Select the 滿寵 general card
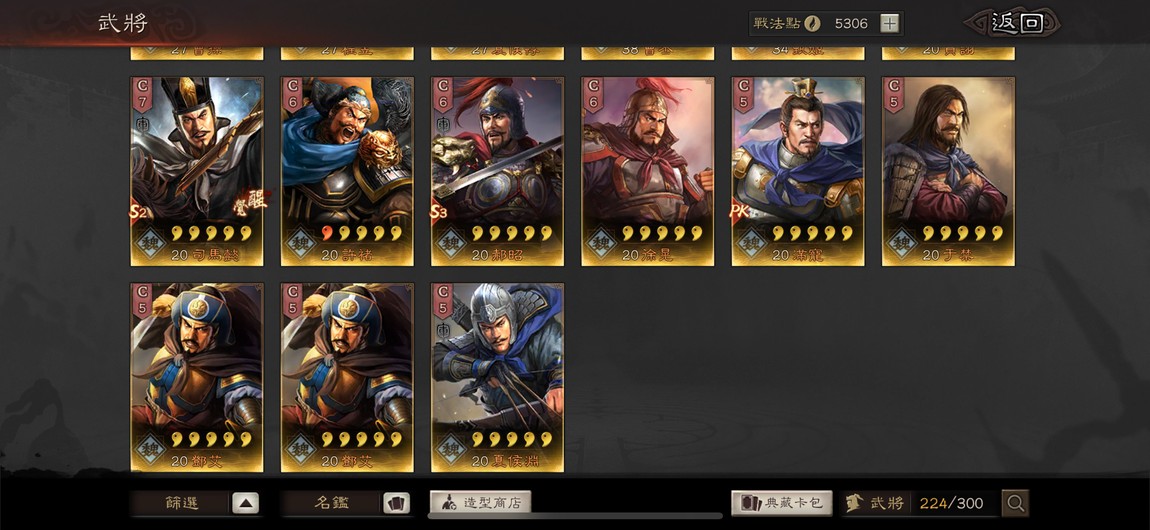This screenshot has width=1150, height=530. coord(798,172)
